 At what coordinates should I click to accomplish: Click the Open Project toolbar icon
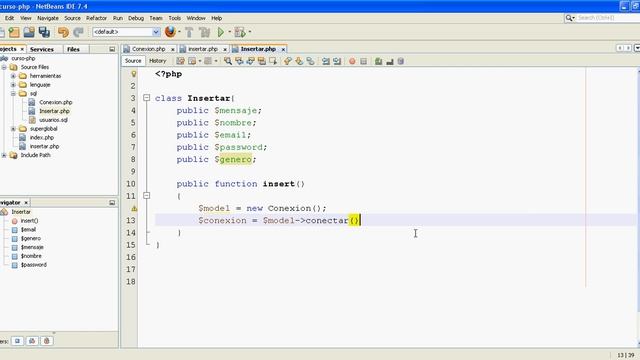tap(29, 32)
